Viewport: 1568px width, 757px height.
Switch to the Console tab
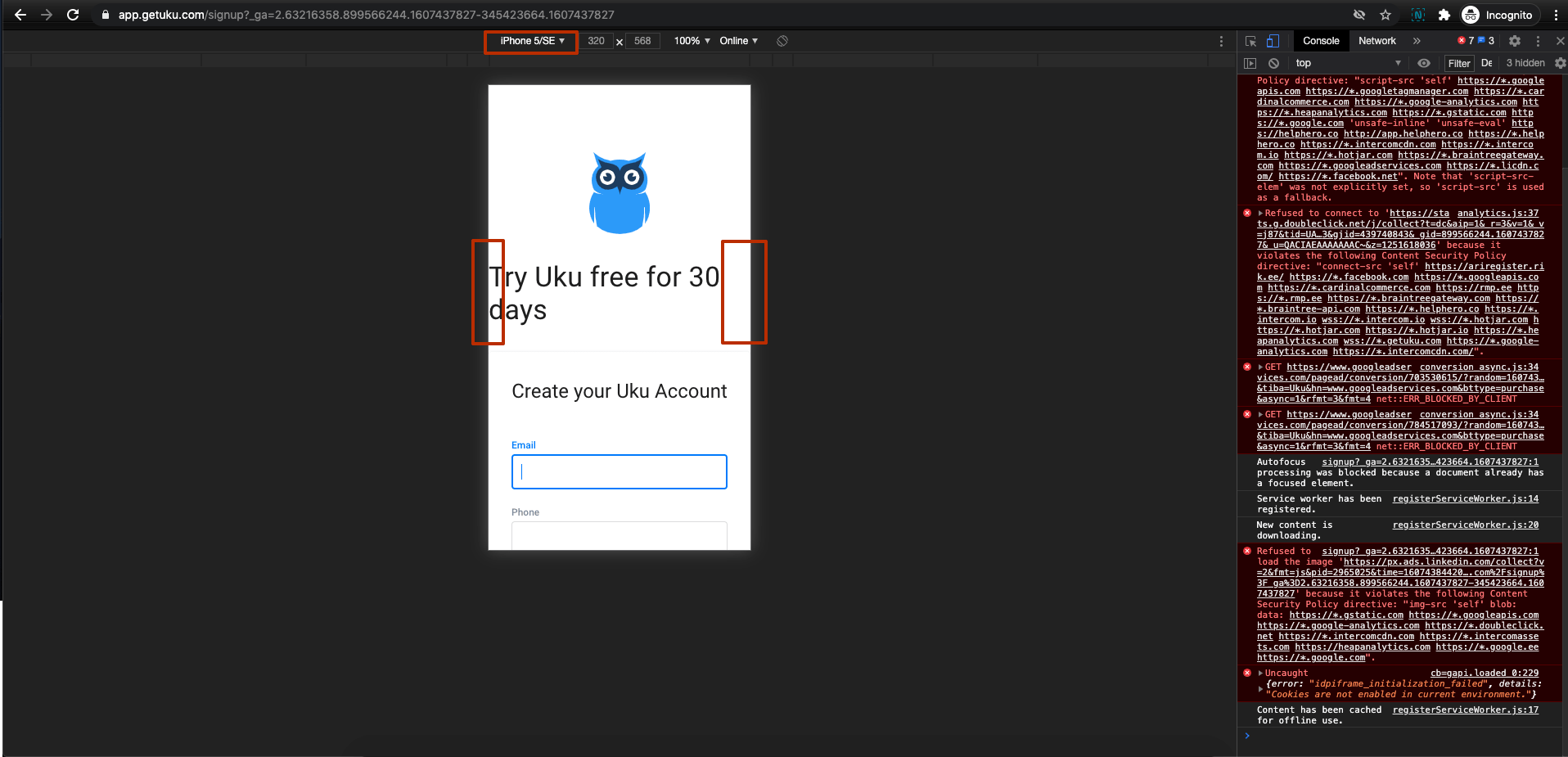pos(1321,41)
